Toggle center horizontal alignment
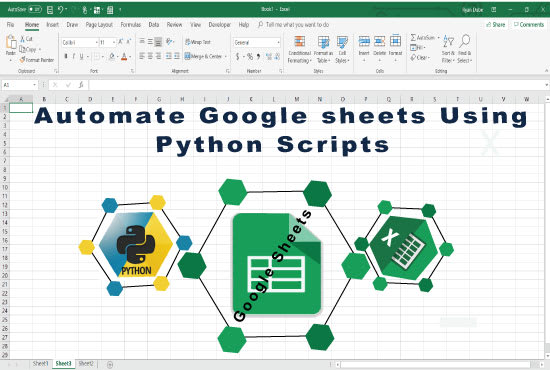The height and width of the screenshot is (370, 550). 150,56
